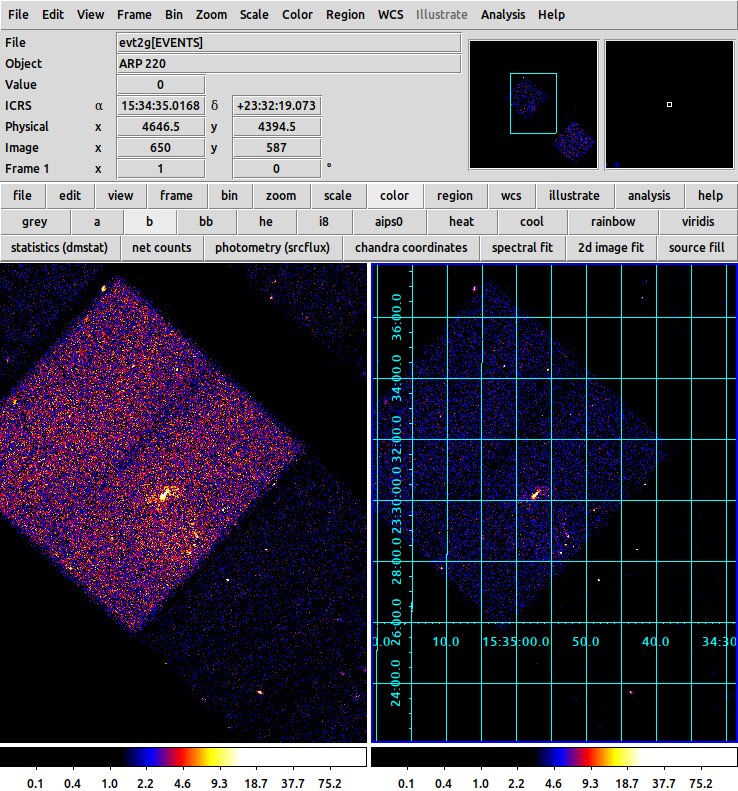Click the Physical y value 4394.5
This screenshot has height=791, width=738.
pyautogui.click(x=276, y=127)
